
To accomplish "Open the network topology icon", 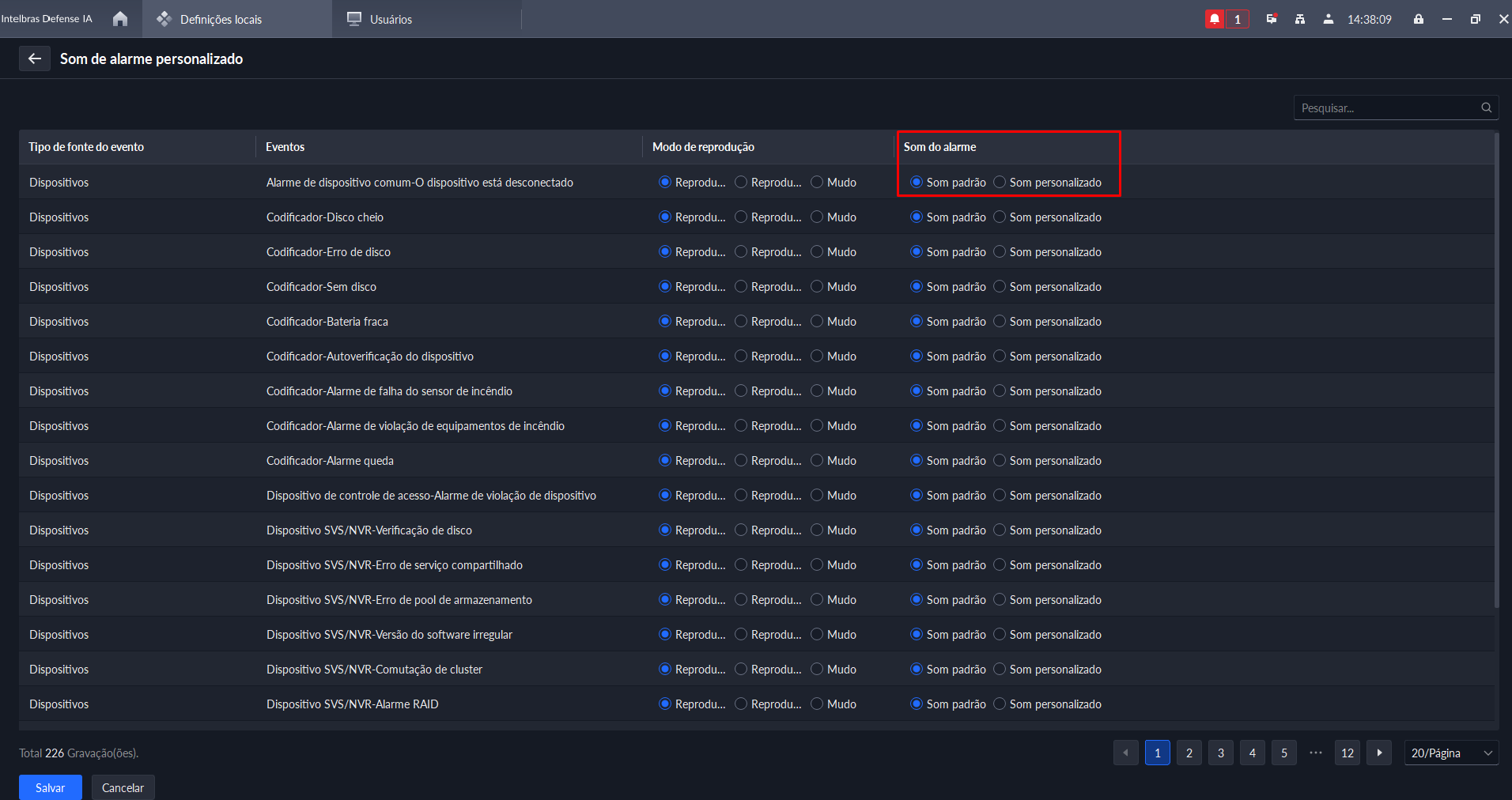I will (1300, 19).
